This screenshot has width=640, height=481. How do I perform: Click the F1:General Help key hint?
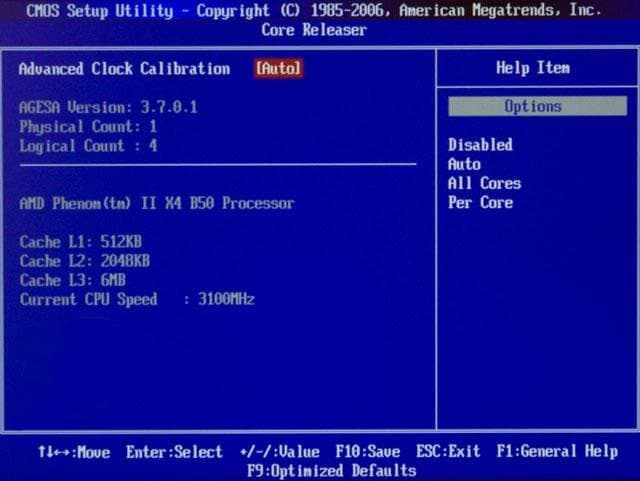pyautogui.click(x=557, y=451)
